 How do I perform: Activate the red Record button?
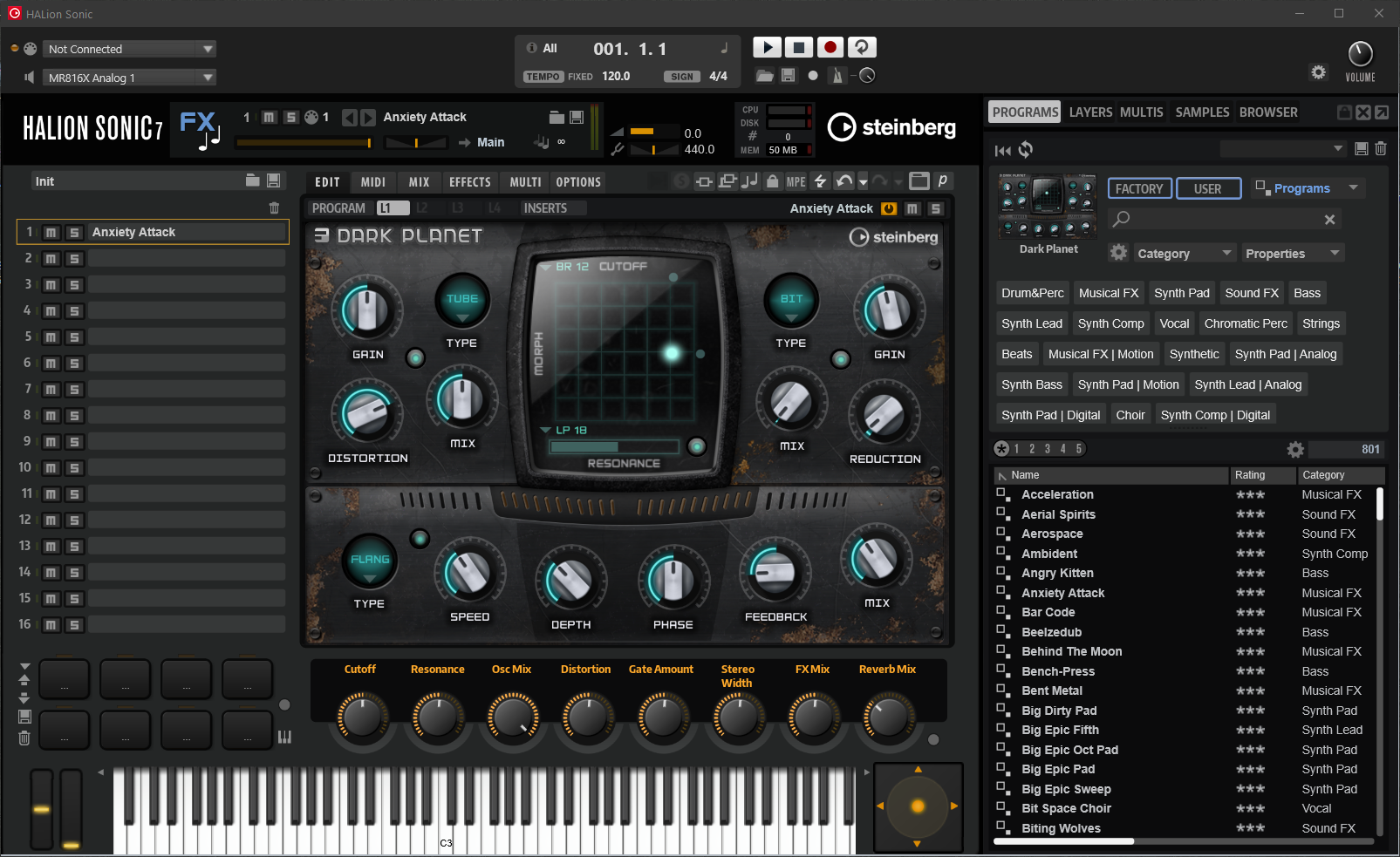tap(830, 47)
